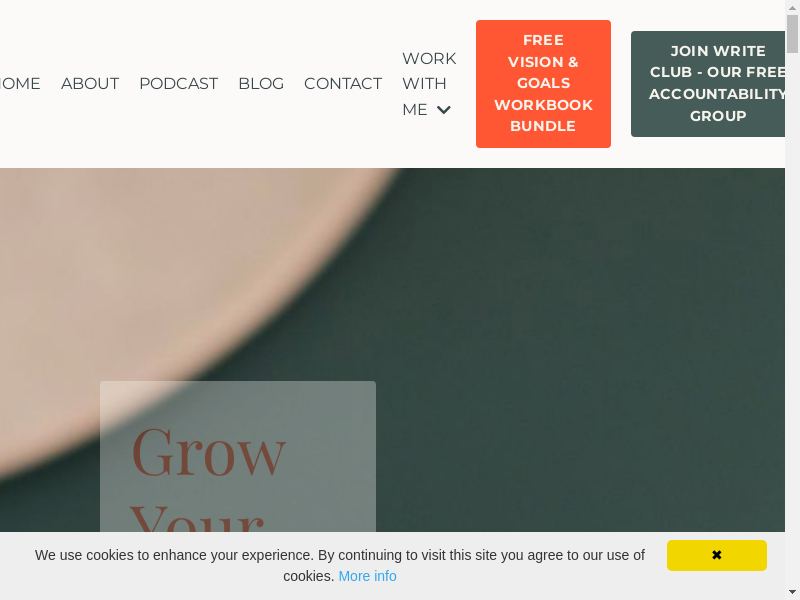Viewport: 800px width, 600px height.
Task: Click the scrollbar down arrow
Action: (792, 593)
